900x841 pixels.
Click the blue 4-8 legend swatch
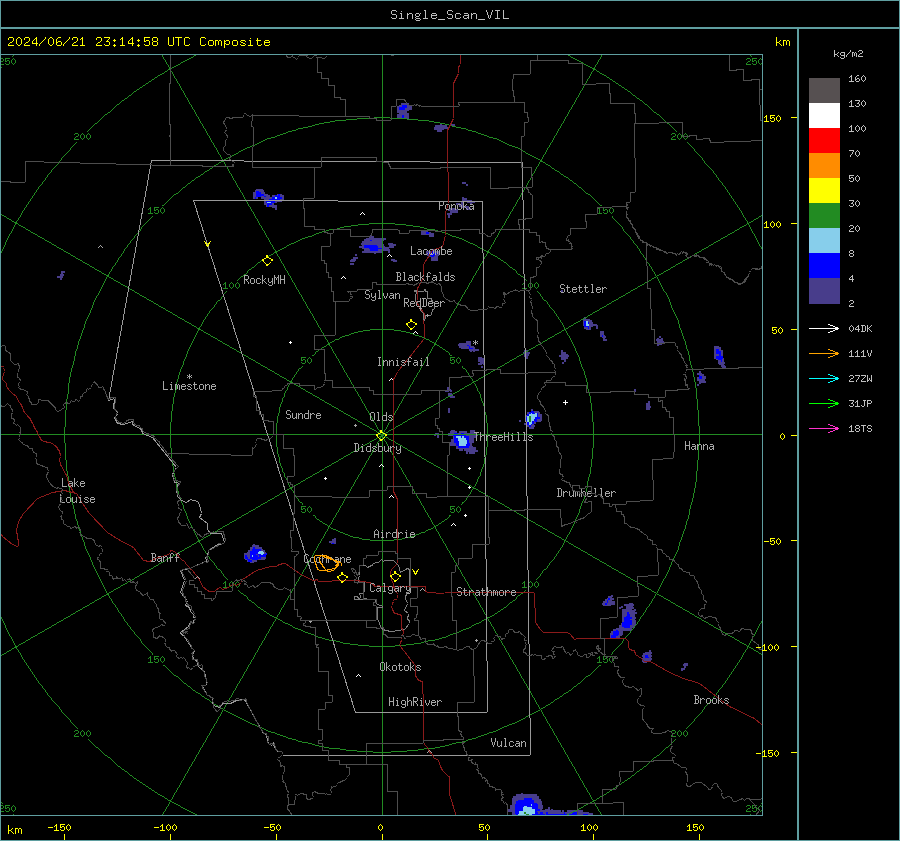[x=824, y=265]
